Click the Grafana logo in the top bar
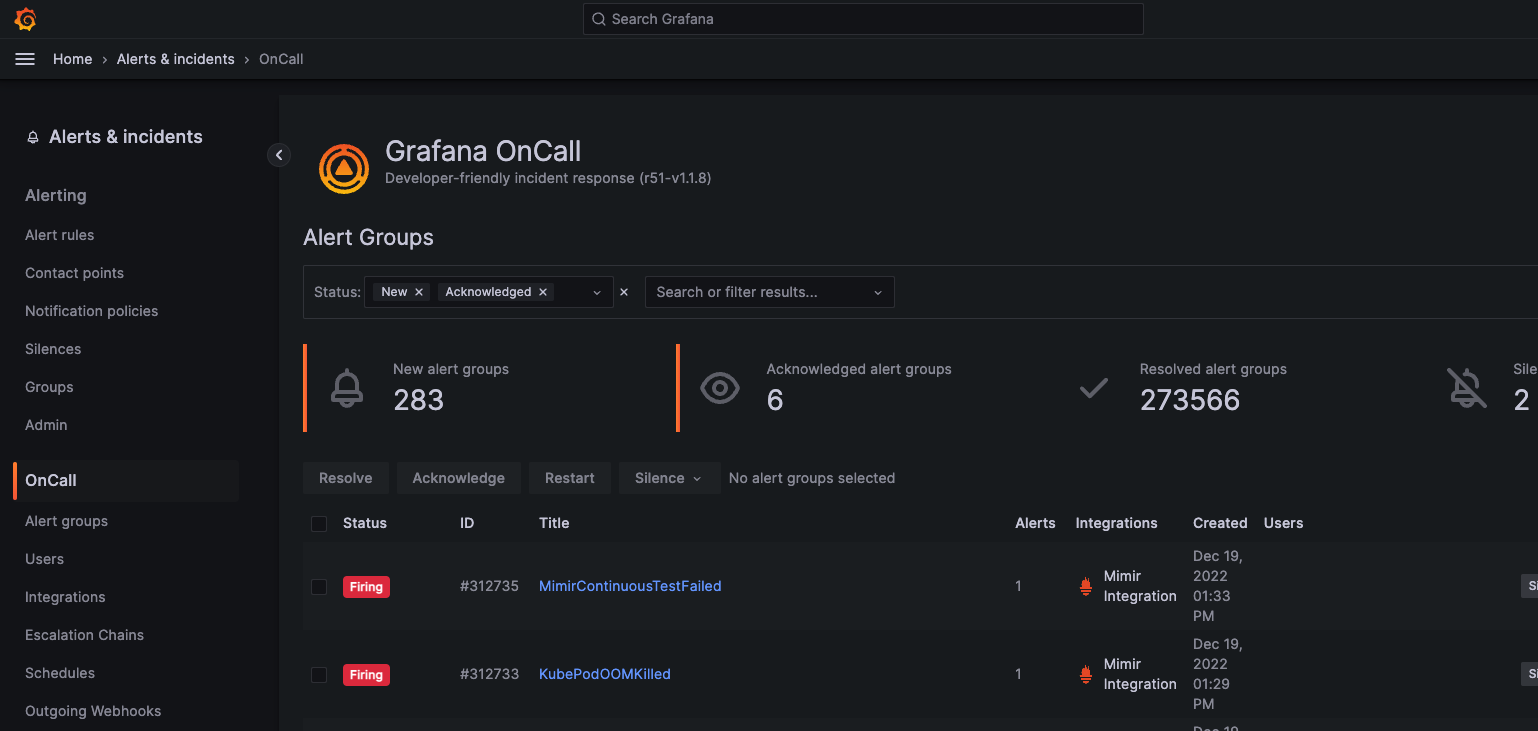The image size is (1538, 731). click(24, 18)
